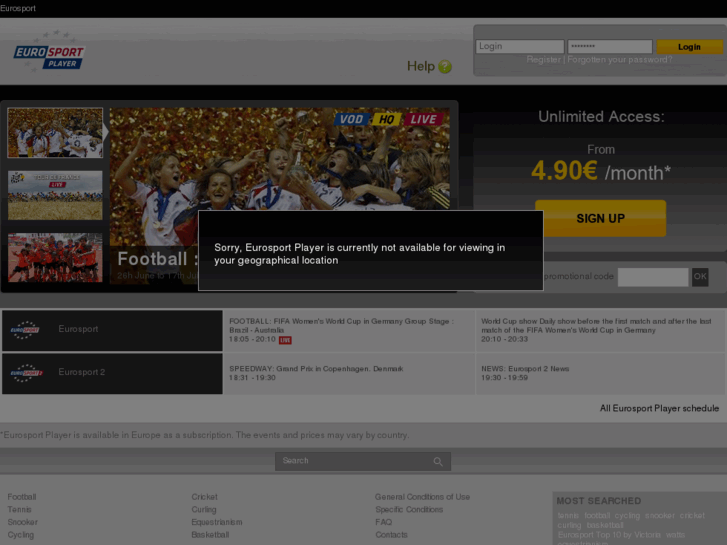727x545 pixels.
Task: Click the green Help question mark icon
Action: 445,67
